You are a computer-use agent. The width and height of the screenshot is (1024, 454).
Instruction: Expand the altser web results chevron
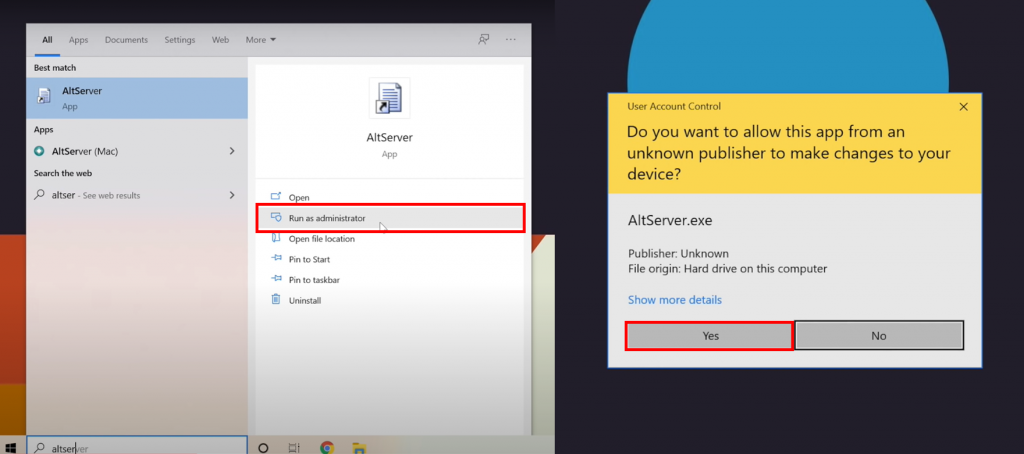[232, 195]
